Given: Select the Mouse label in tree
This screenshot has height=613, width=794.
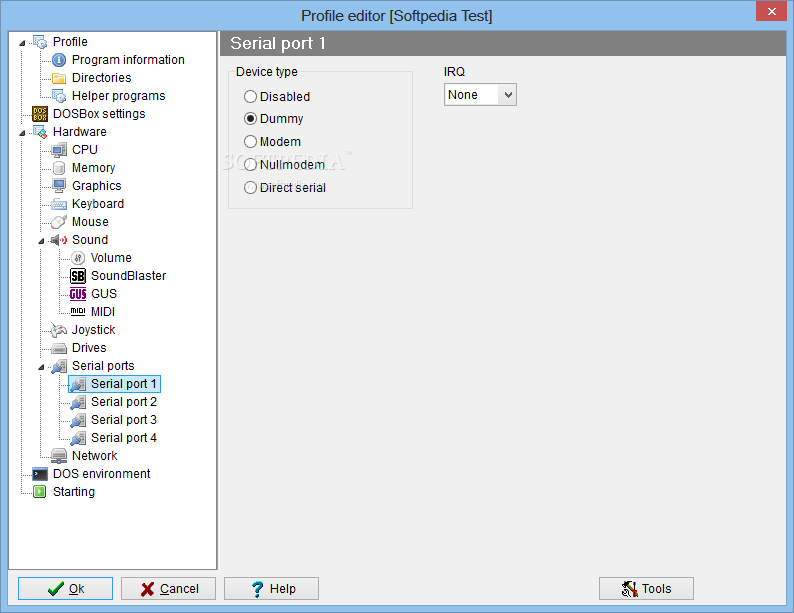Looking at the screenshot, I should click(x=90, y=222).
